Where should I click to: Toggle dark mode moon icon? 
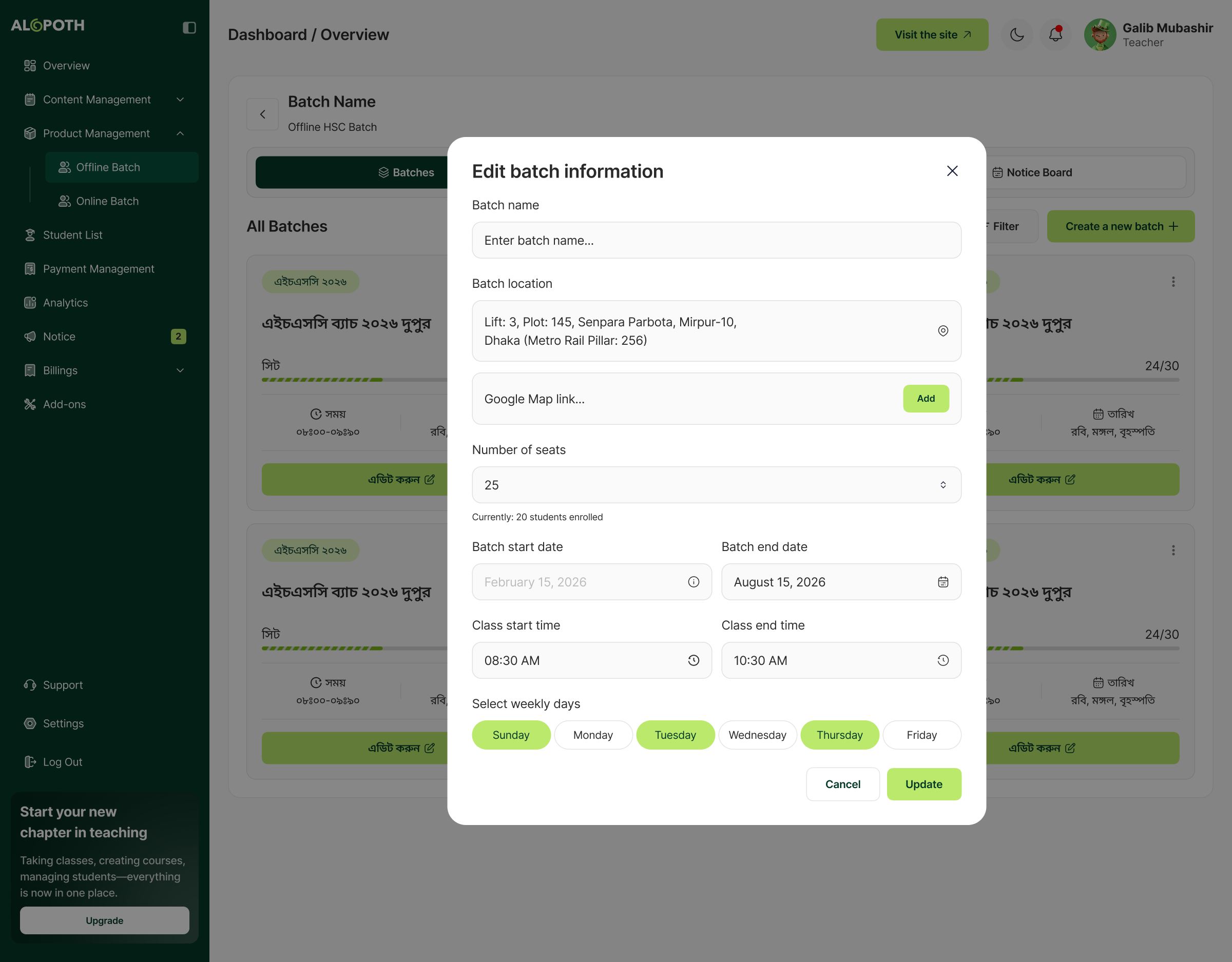pyautogui.click(x=1016, y=35)
